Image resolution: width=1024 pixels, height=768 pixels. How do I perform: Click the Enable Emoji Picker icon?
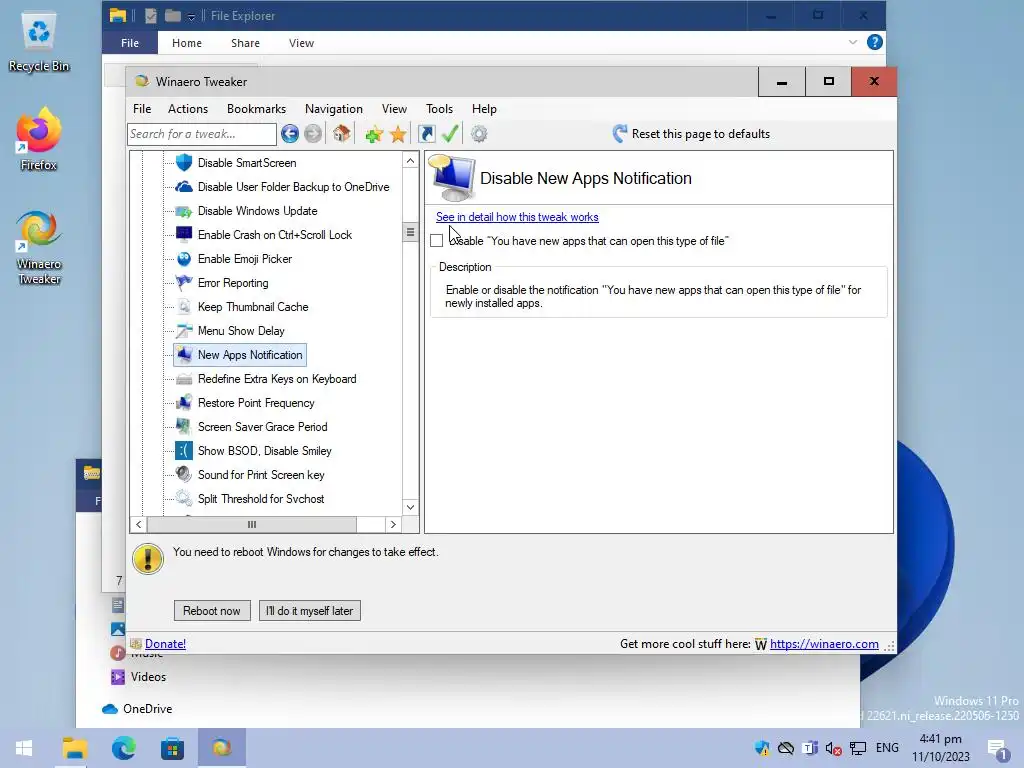(184, 259)
